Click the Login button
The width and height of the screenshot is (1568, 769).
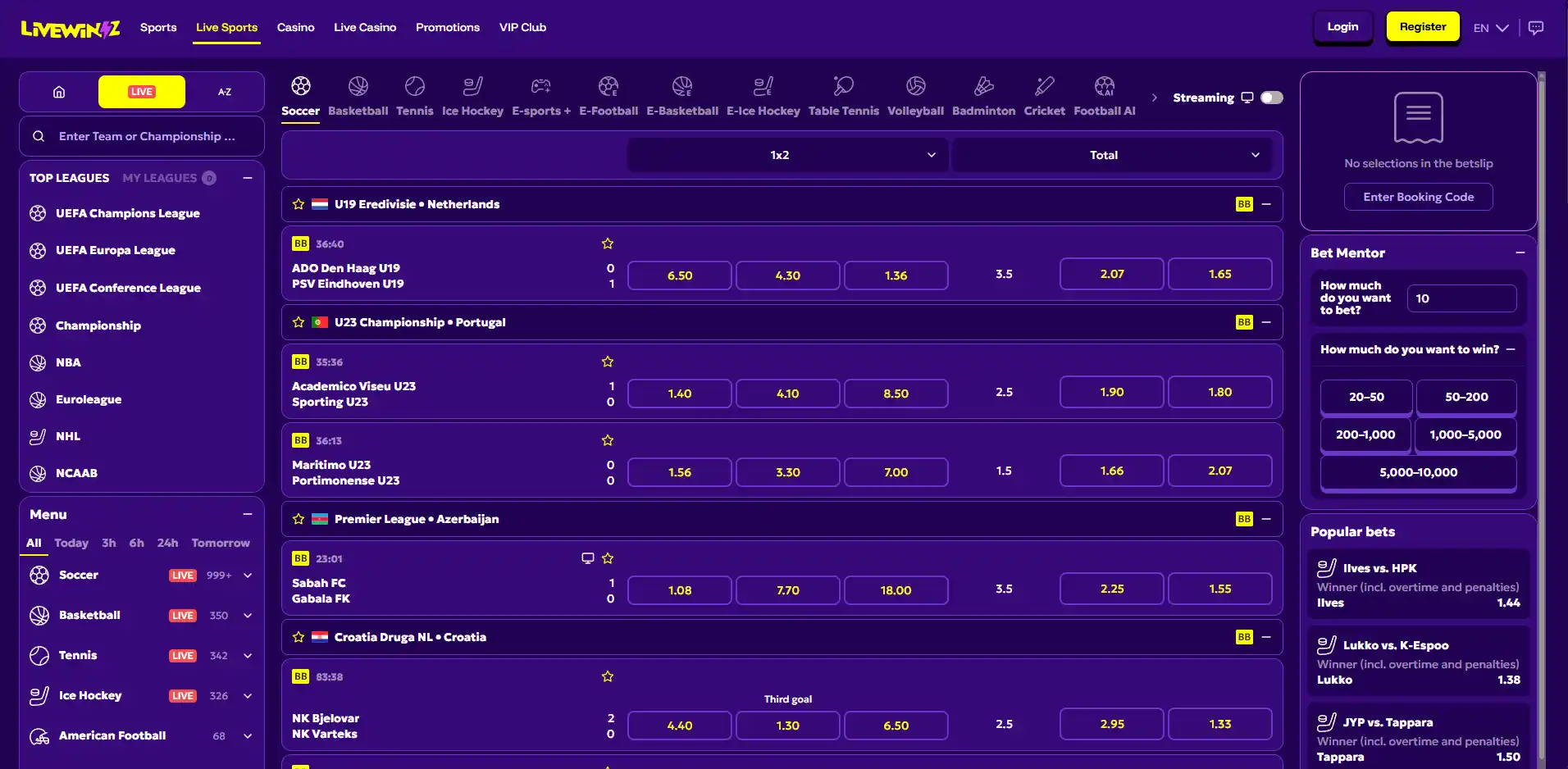[x=1342, y=27]
